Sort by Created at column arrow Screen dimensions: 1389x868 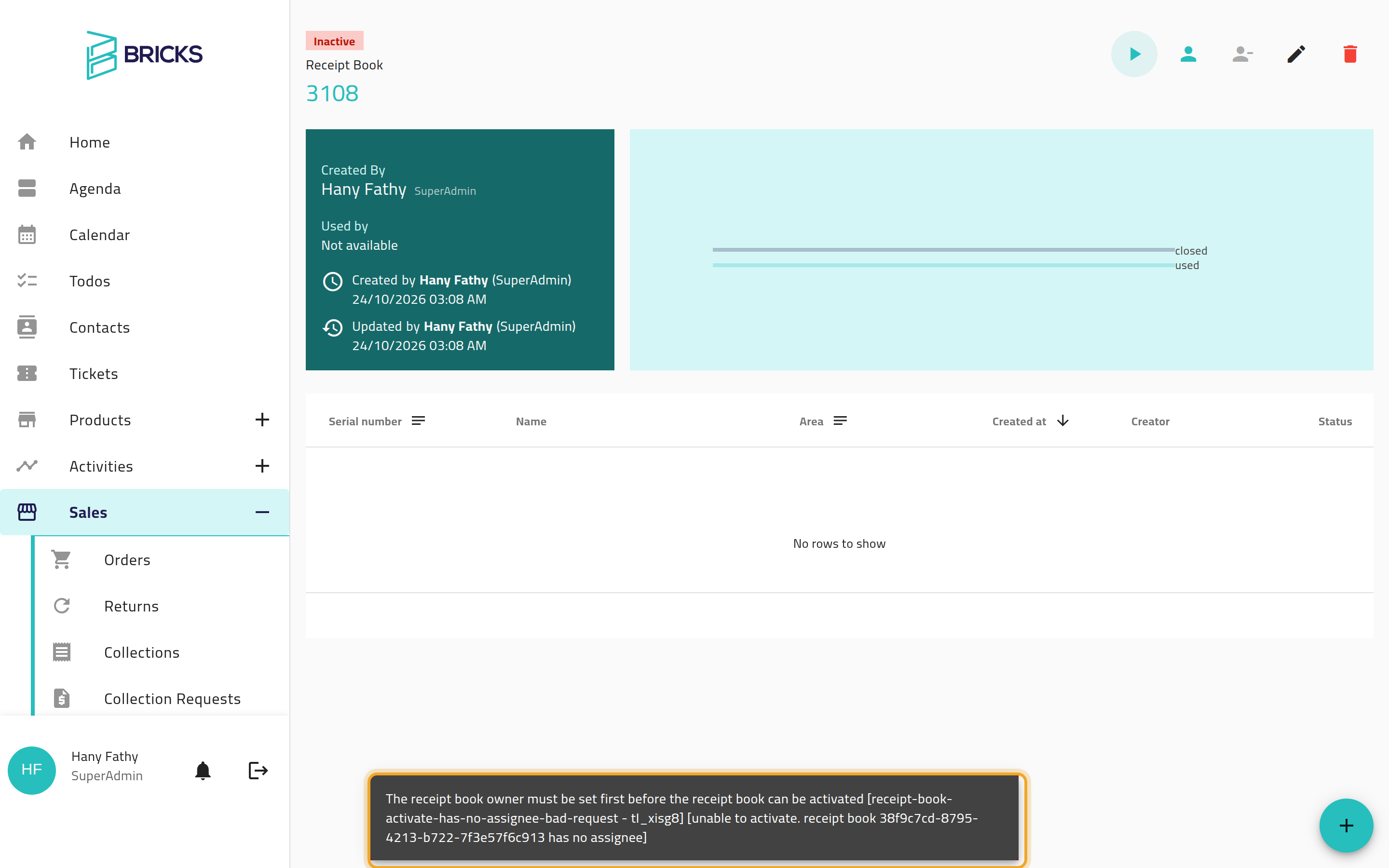pyautogui.click(x=1062, y=421)
